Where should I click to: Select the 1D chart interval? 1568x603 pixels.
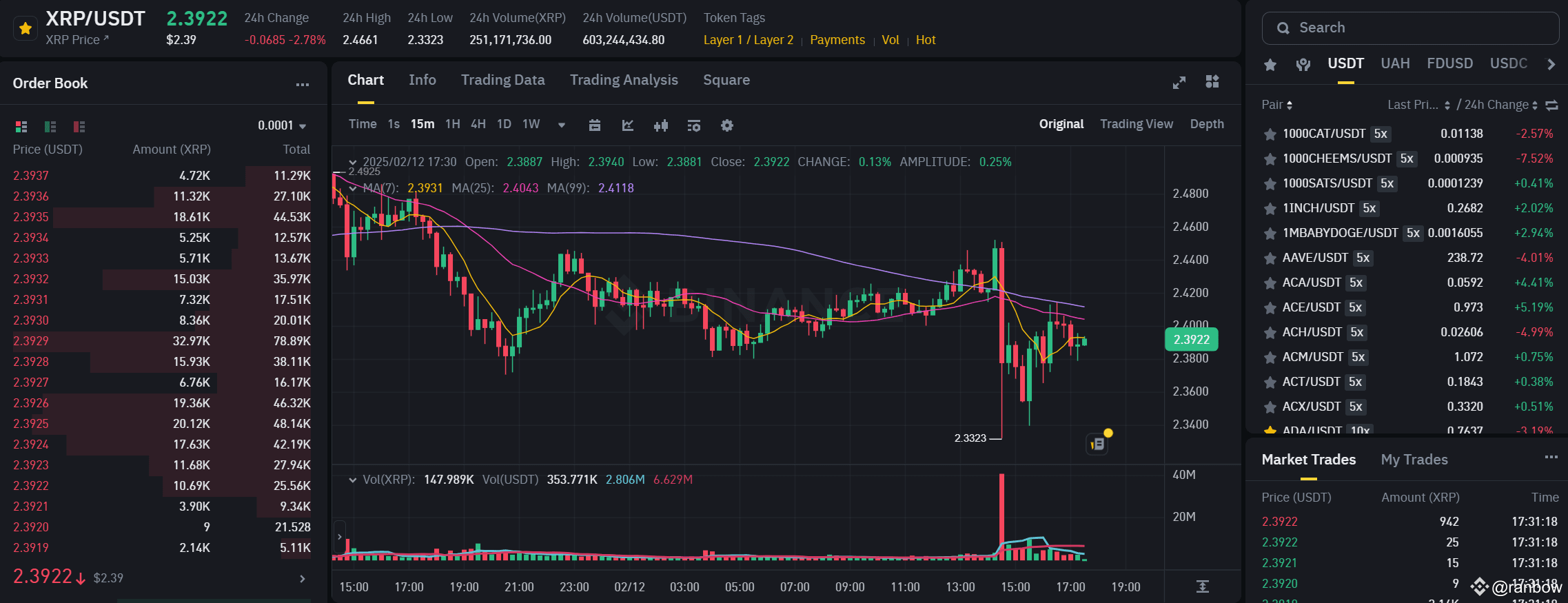pos(505,124)
